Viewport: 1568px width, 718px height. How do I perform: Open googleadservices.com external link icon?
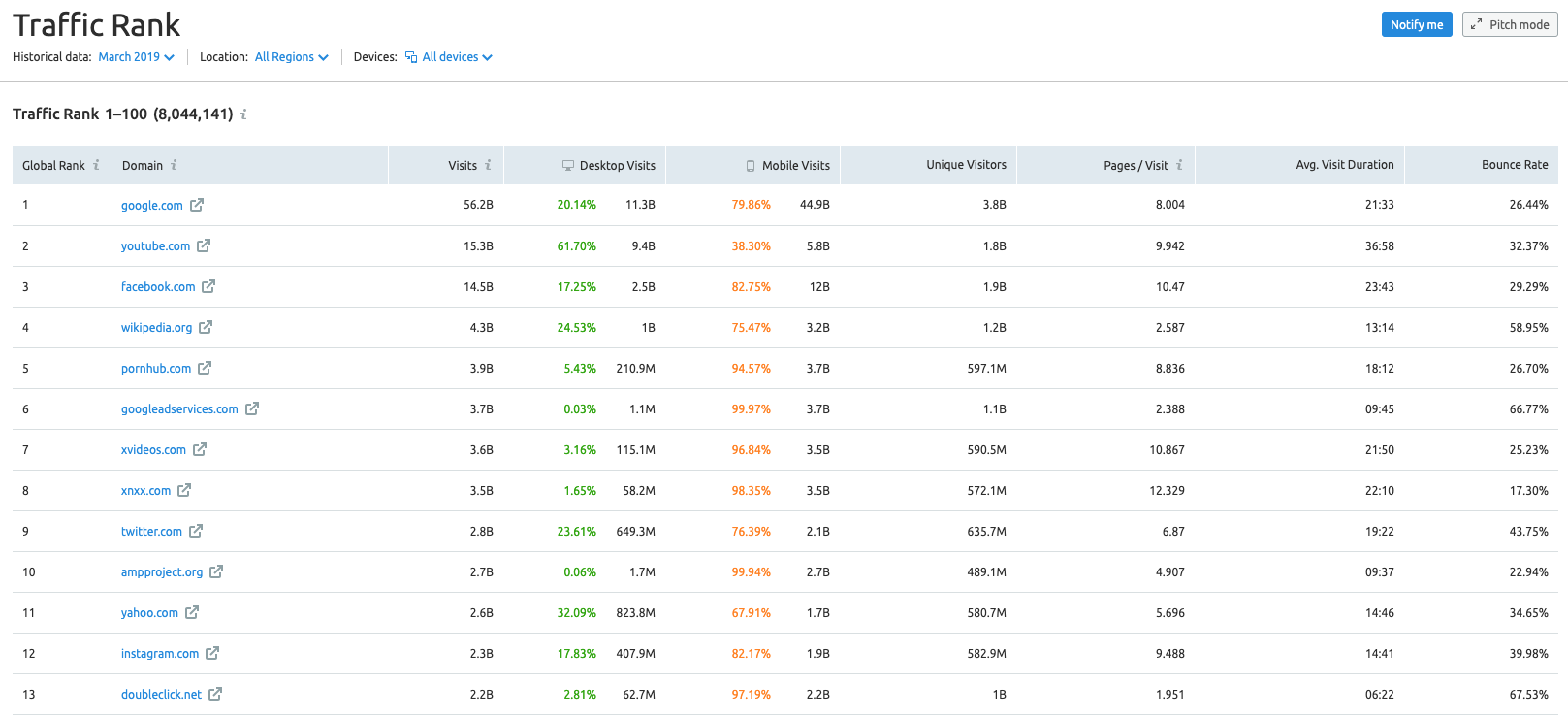coord(252,408)
